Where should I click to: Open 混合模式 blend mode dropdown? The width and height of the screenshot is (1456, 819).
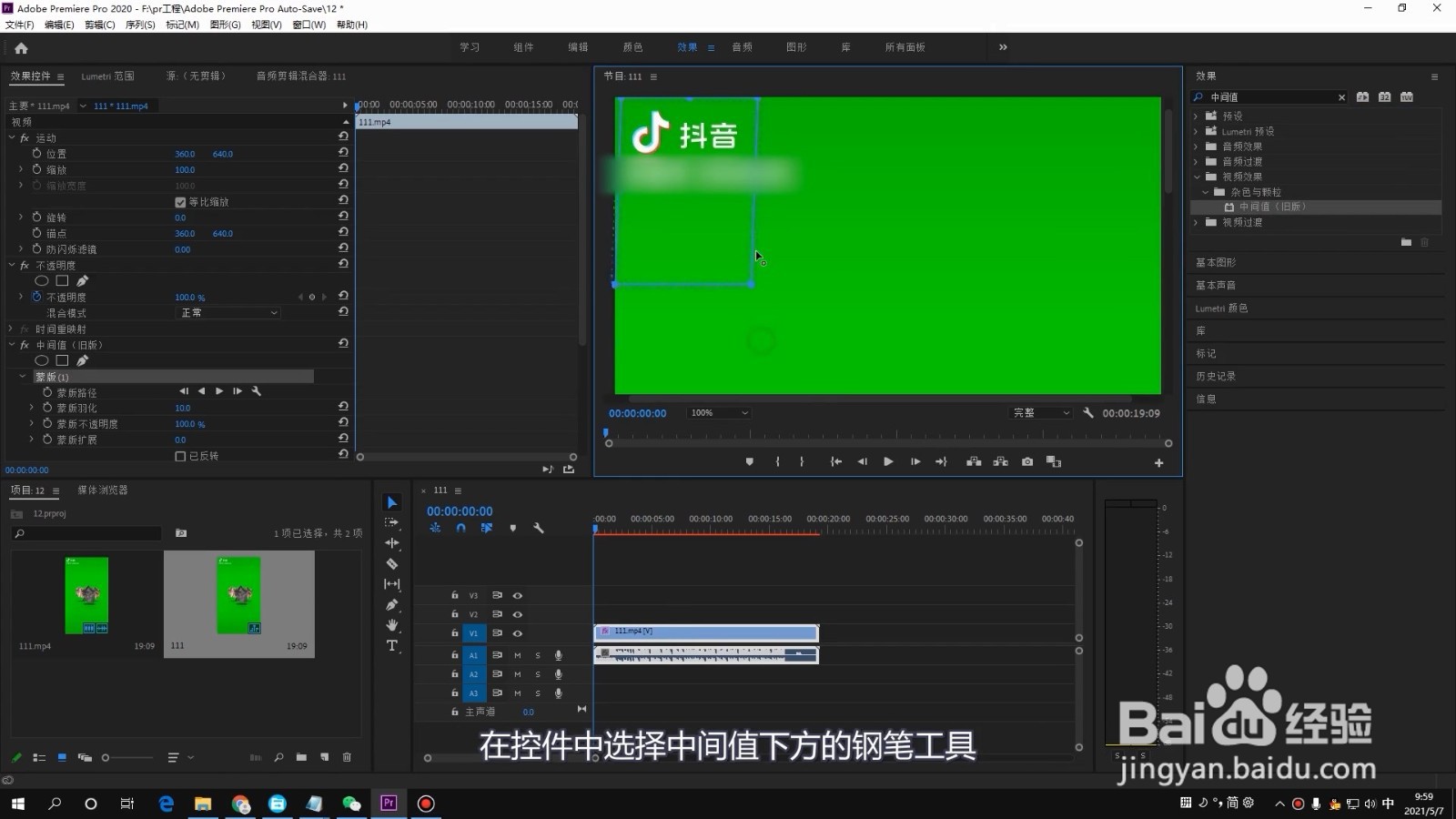tap(228, 313)
